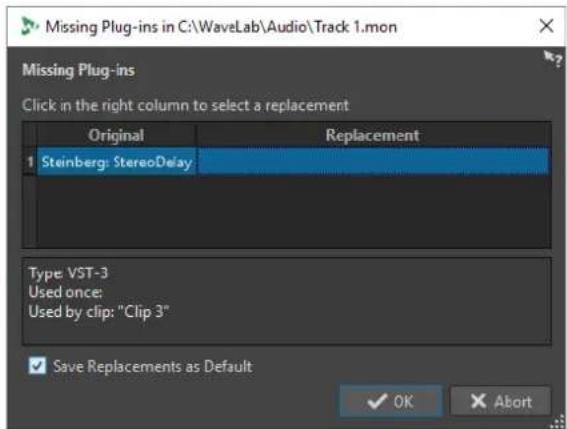Click the Missing Plug-ins heading text

78,70
